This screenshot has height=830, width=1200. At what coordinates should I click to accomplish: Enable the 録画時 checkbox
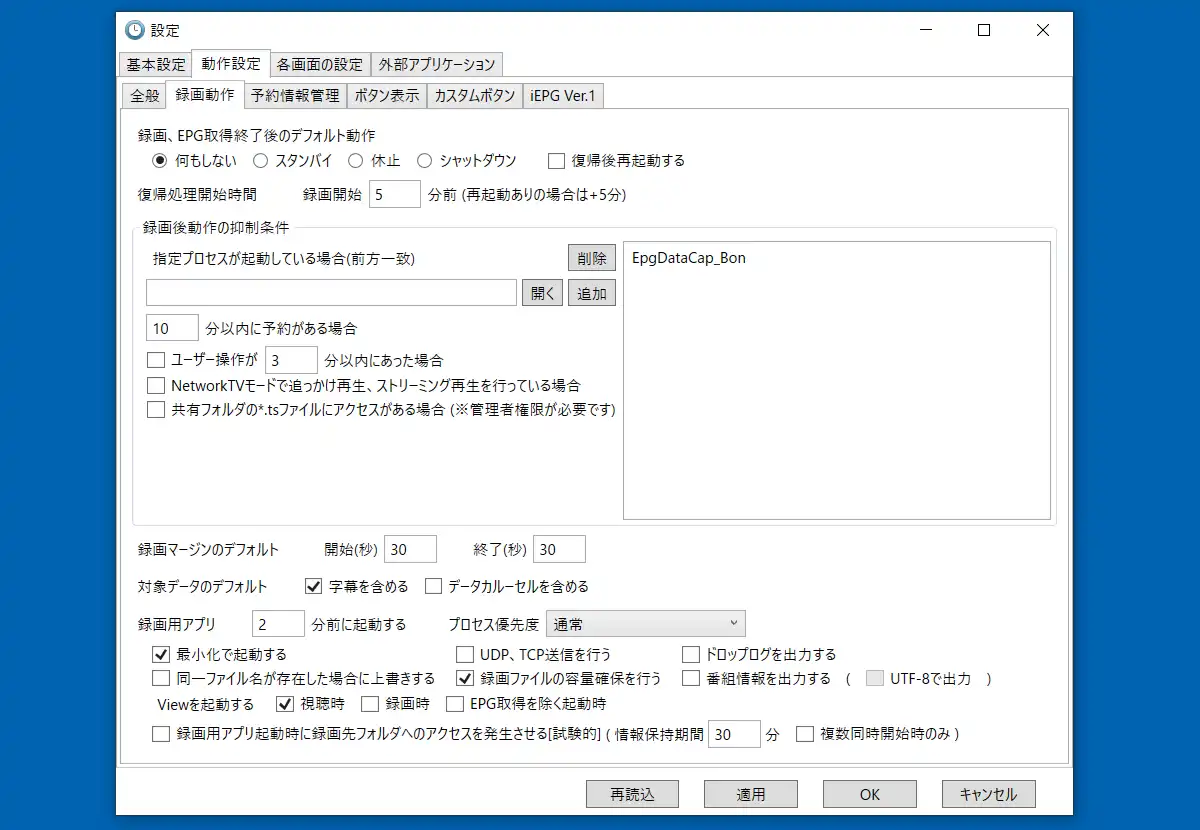tap(369, 704)
